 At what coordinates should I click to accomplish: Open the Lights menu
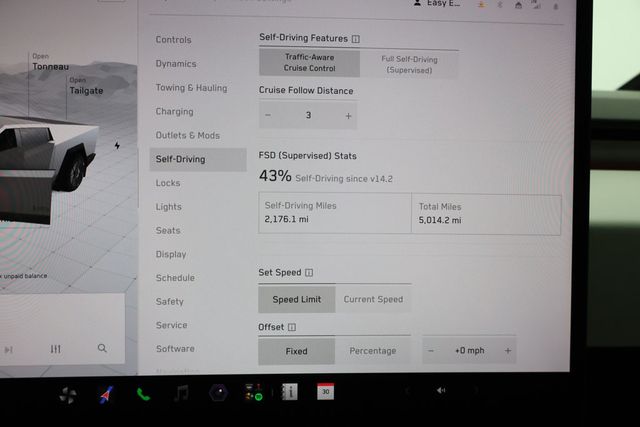pyautogui.click(x=169, y=207)
